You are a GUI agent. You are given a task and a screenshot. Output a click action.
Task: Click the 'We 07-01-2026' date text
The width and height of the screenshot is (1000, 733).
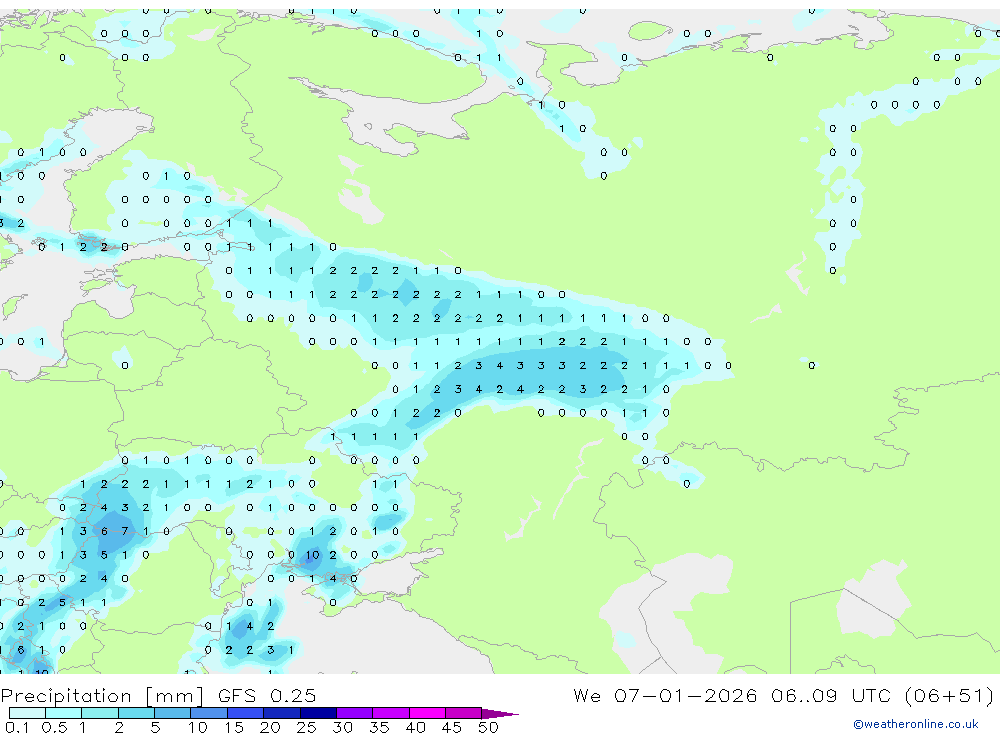tap(665, 695)
